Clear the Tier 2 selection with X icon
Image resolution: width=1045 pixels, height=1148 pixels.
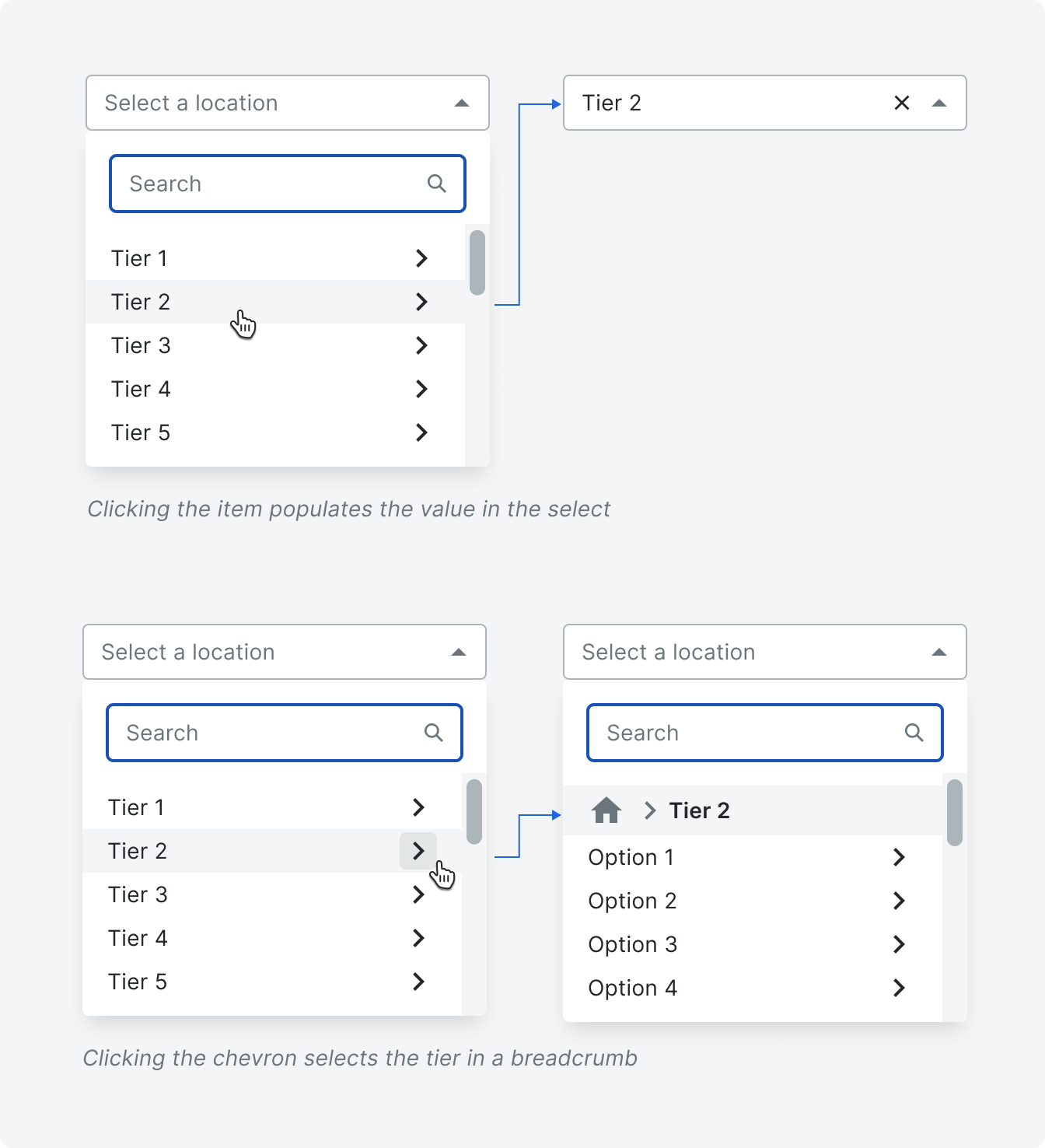902,103
